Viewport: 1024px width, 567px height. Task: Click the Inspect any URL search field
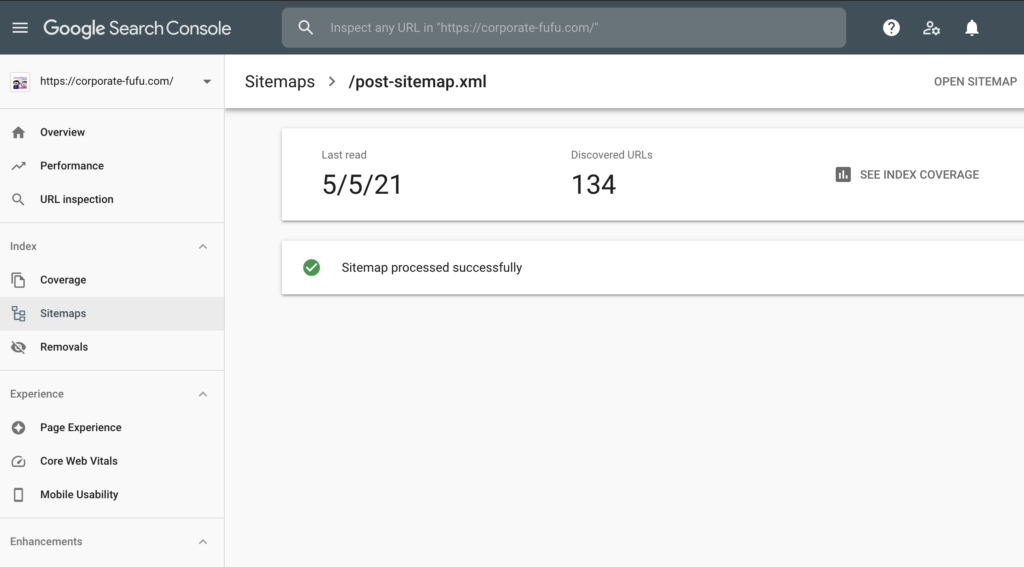click(564, 27)
